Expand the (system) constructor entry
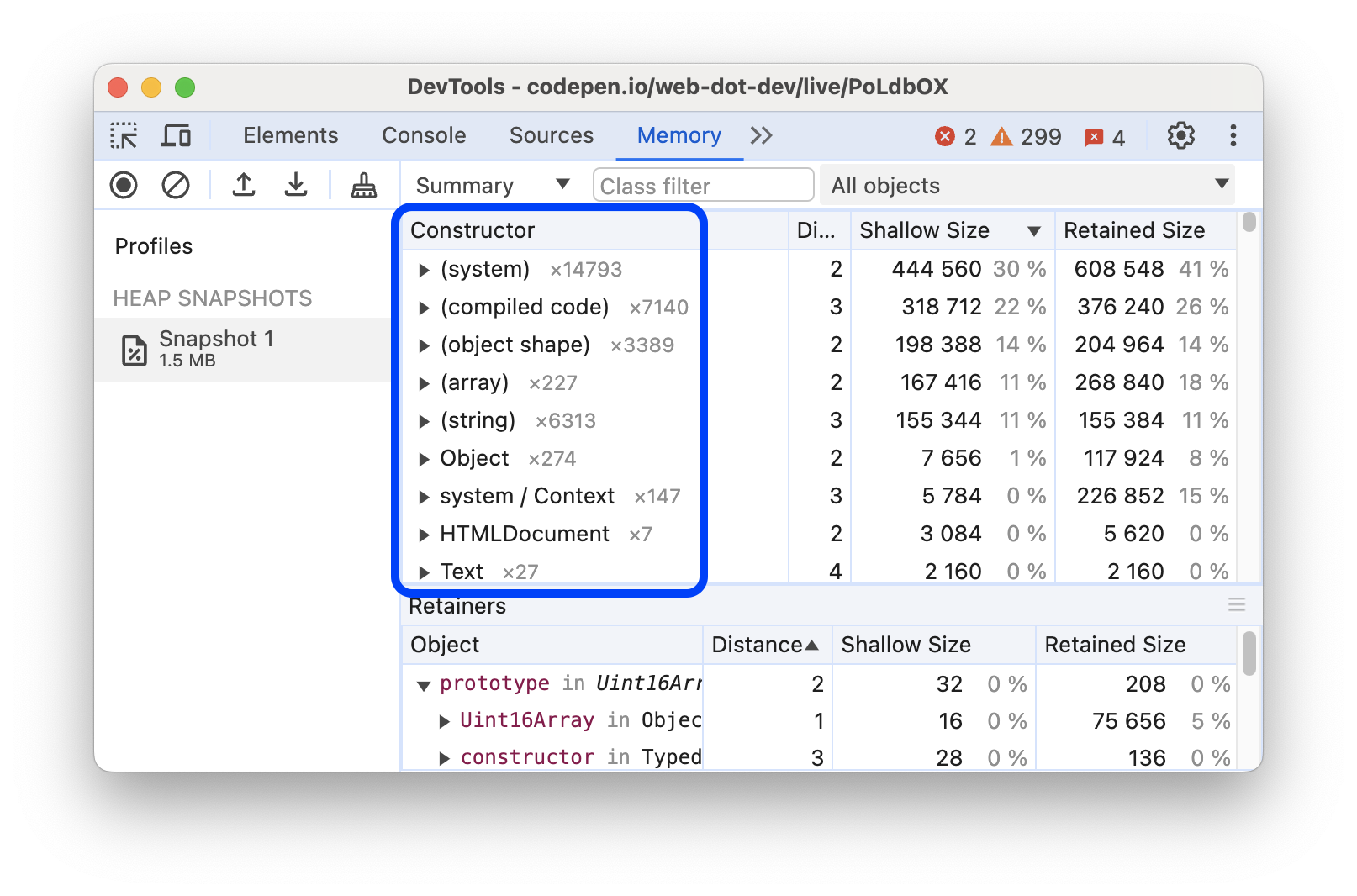The image size is (1357, 896). 424,270
